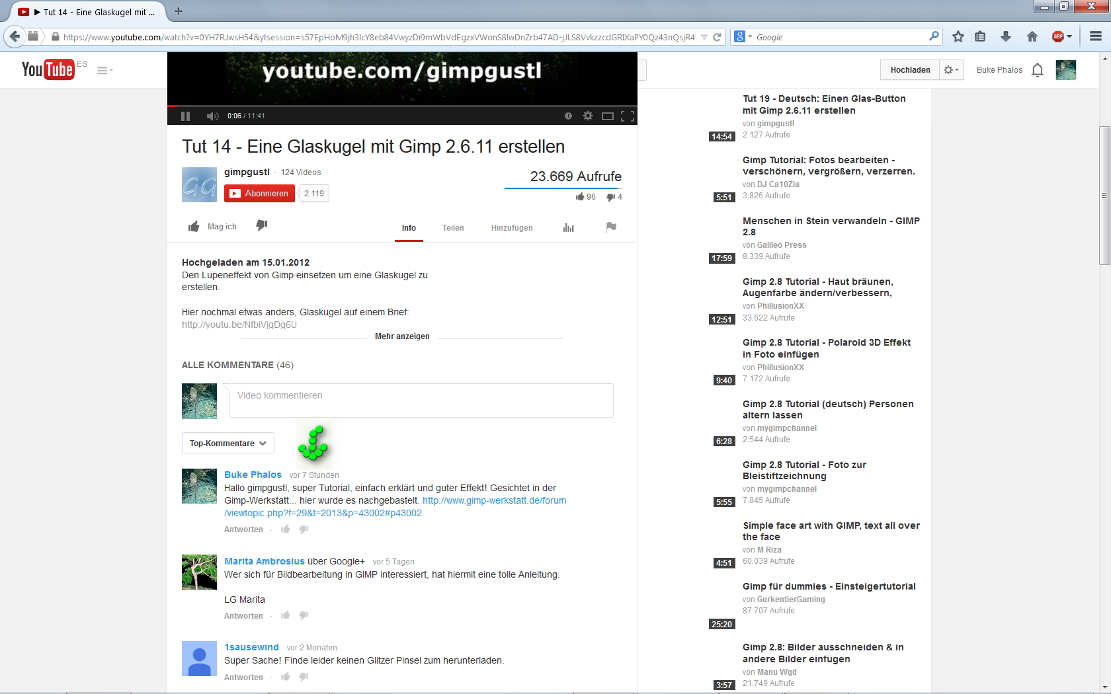This screenshot has width=1111, height=694.
Task: Expand description with Mehr anzeigen
Action: pos(402,336)
